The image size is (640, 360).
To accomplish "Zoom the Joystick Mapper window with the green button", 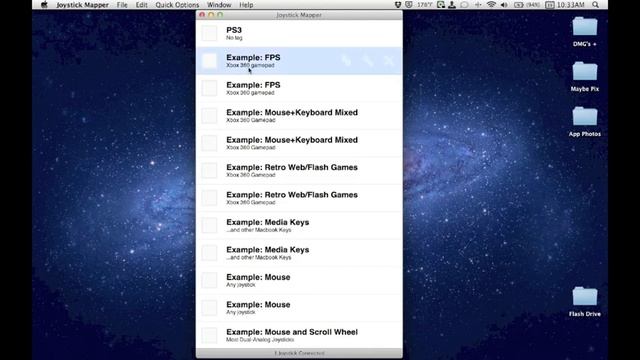I will tap(220, 15).
